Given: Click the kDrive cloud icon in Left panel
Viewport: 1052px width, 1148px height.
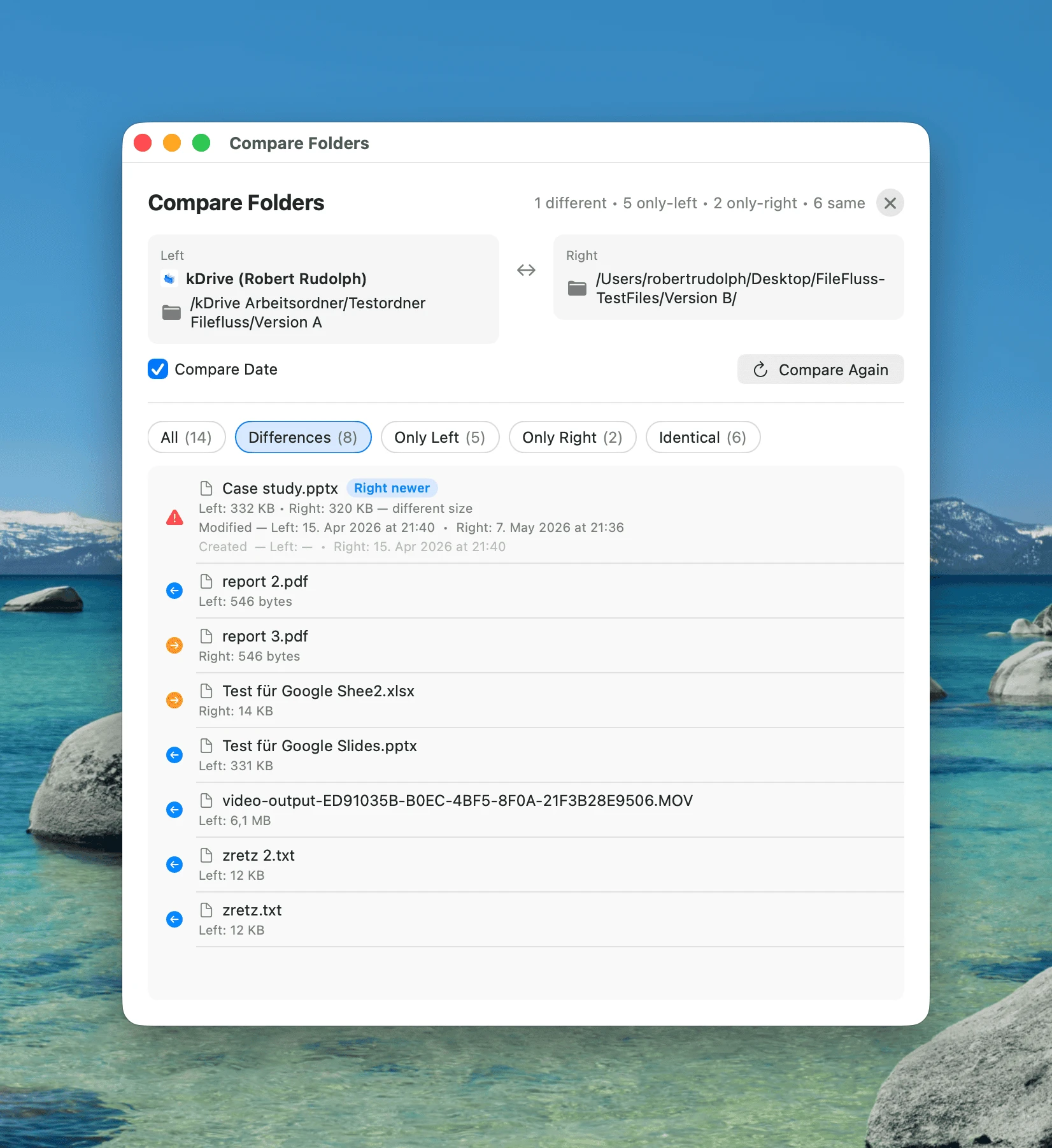Looking at the screenshot, I should pos(169,279).
